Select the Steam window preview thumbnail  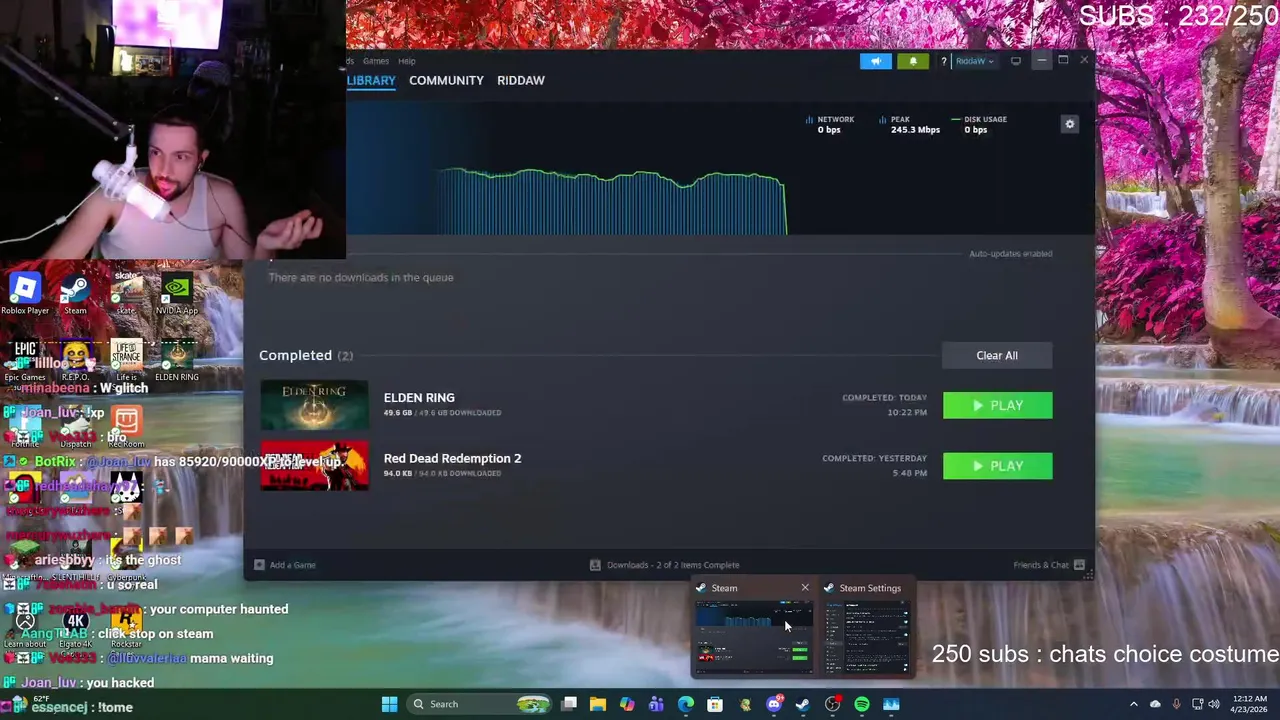754,637
